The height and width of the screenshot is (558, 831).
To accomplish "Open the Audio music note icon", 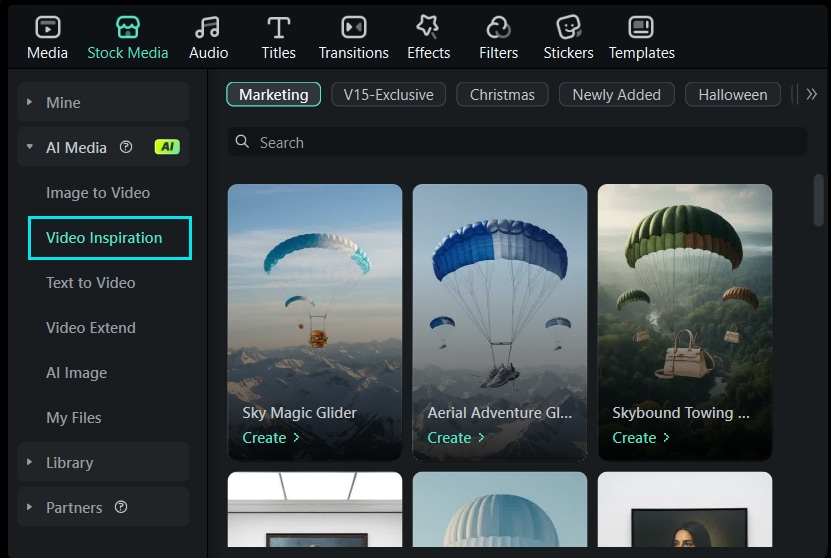I will point(208,27).
